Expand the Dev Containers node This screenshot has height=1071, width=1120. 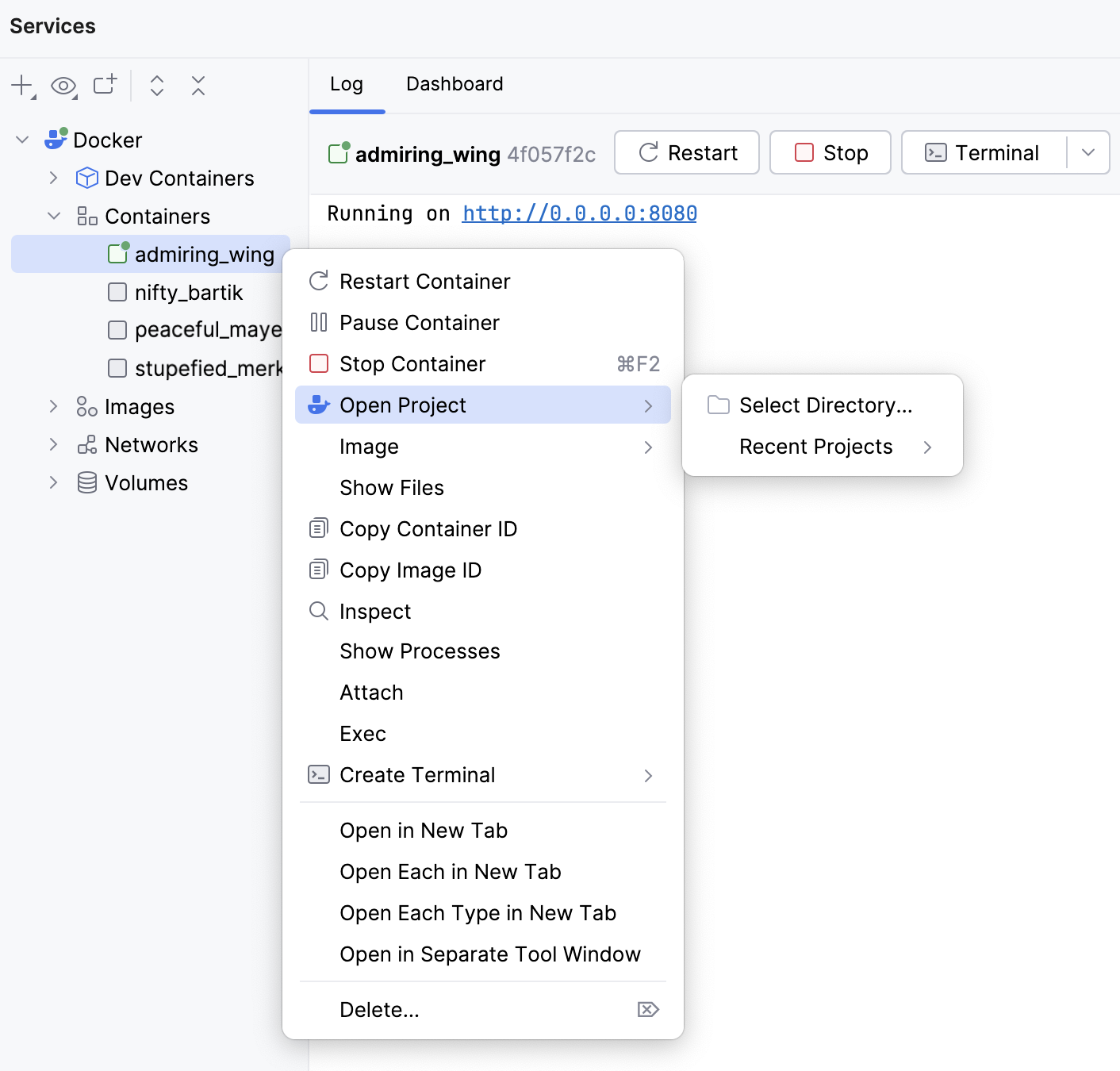[x=53, y=178]
